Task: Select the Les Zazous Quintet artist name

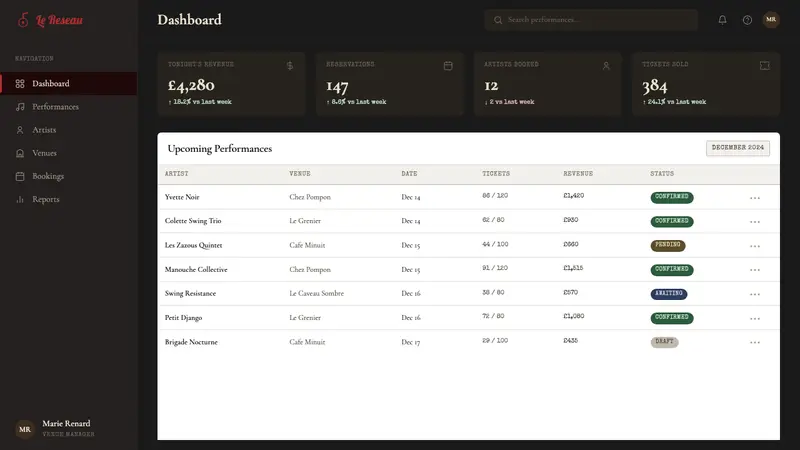Action: 193,245
